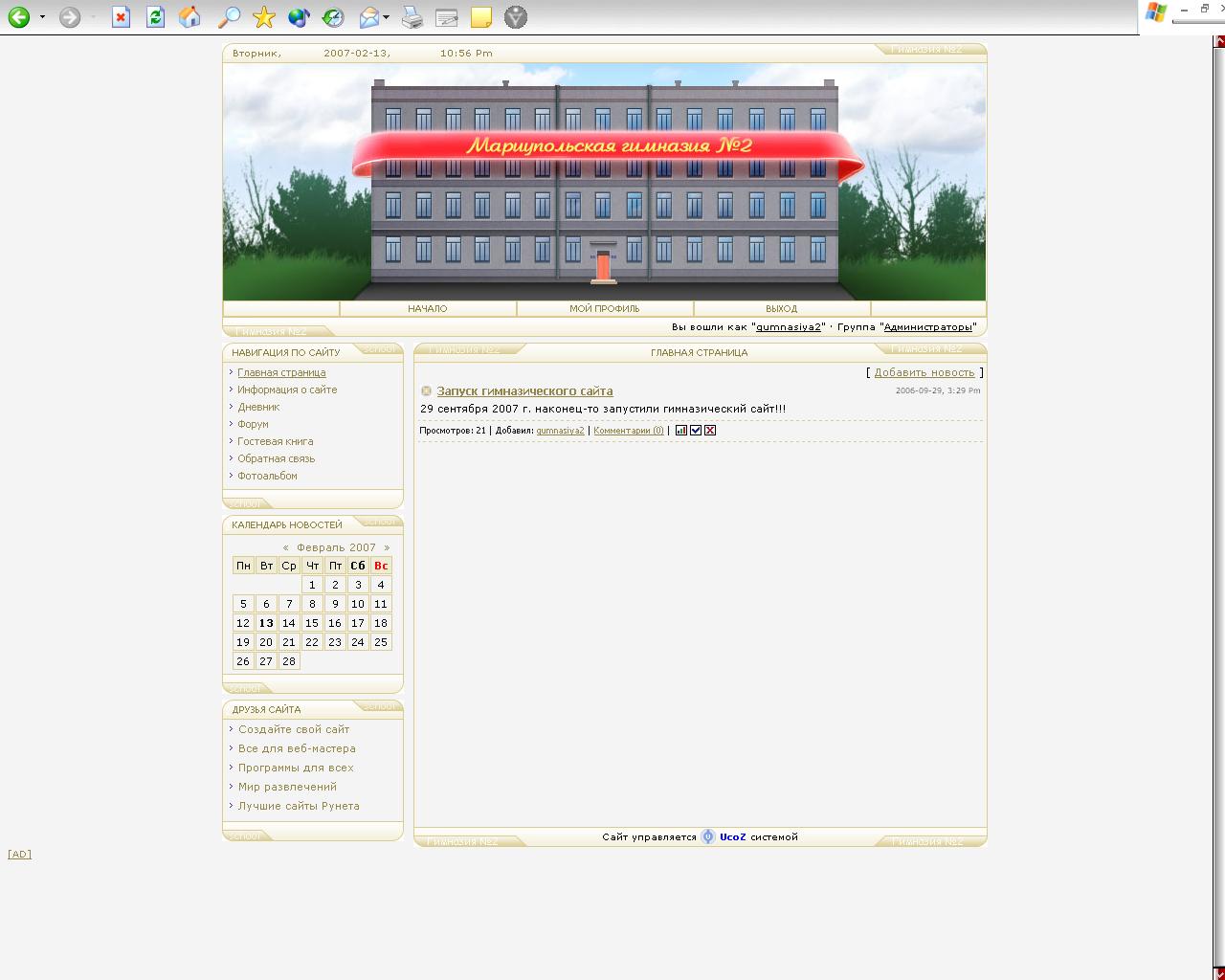Screen dimensions: 1225x980
Task: Open History with the clock icon
Action: click(333, 17)
